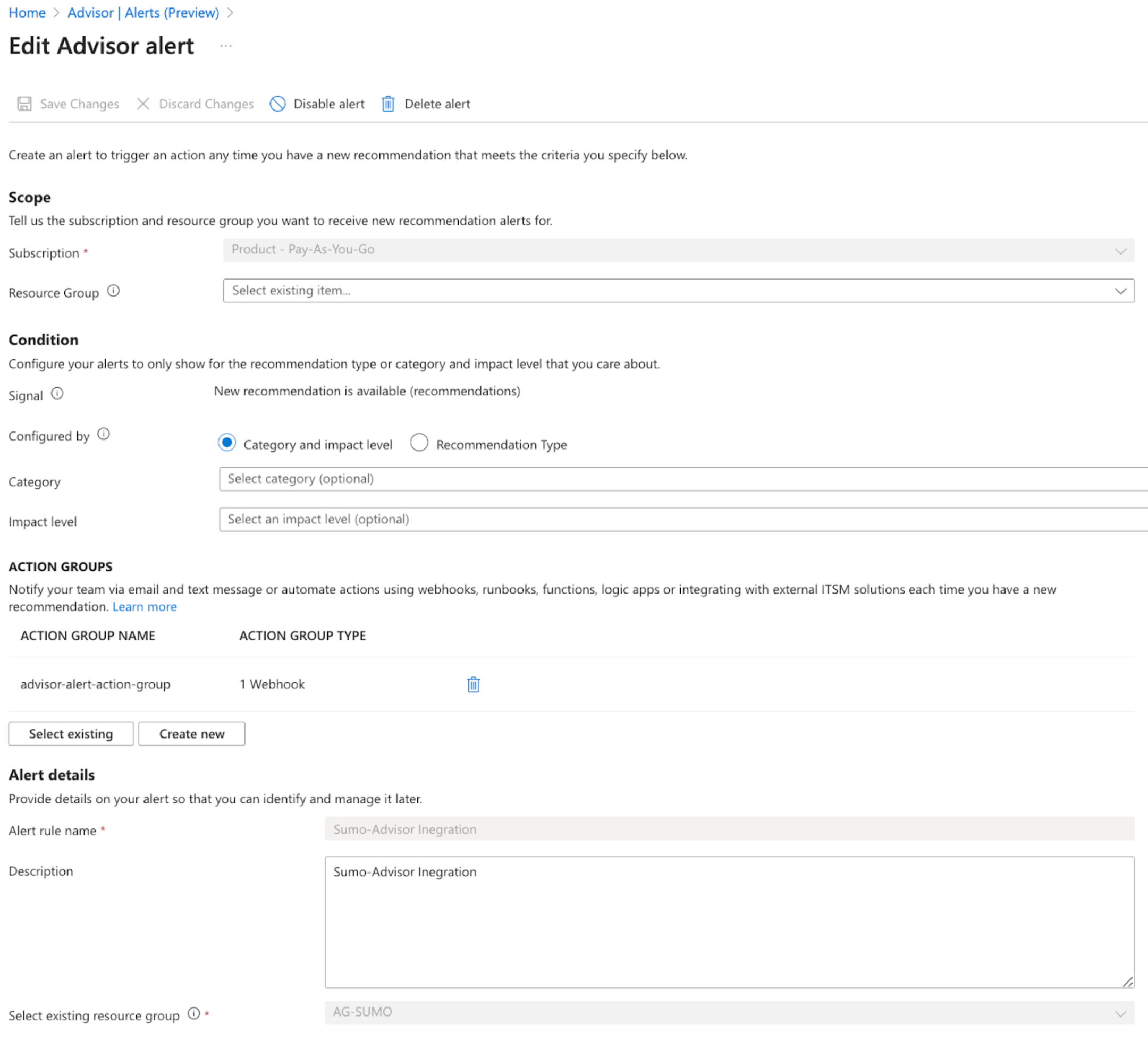Click the Disable alert circle icon
The height and width of the screenshot is (1050, 1148).
tap(277, 104)
